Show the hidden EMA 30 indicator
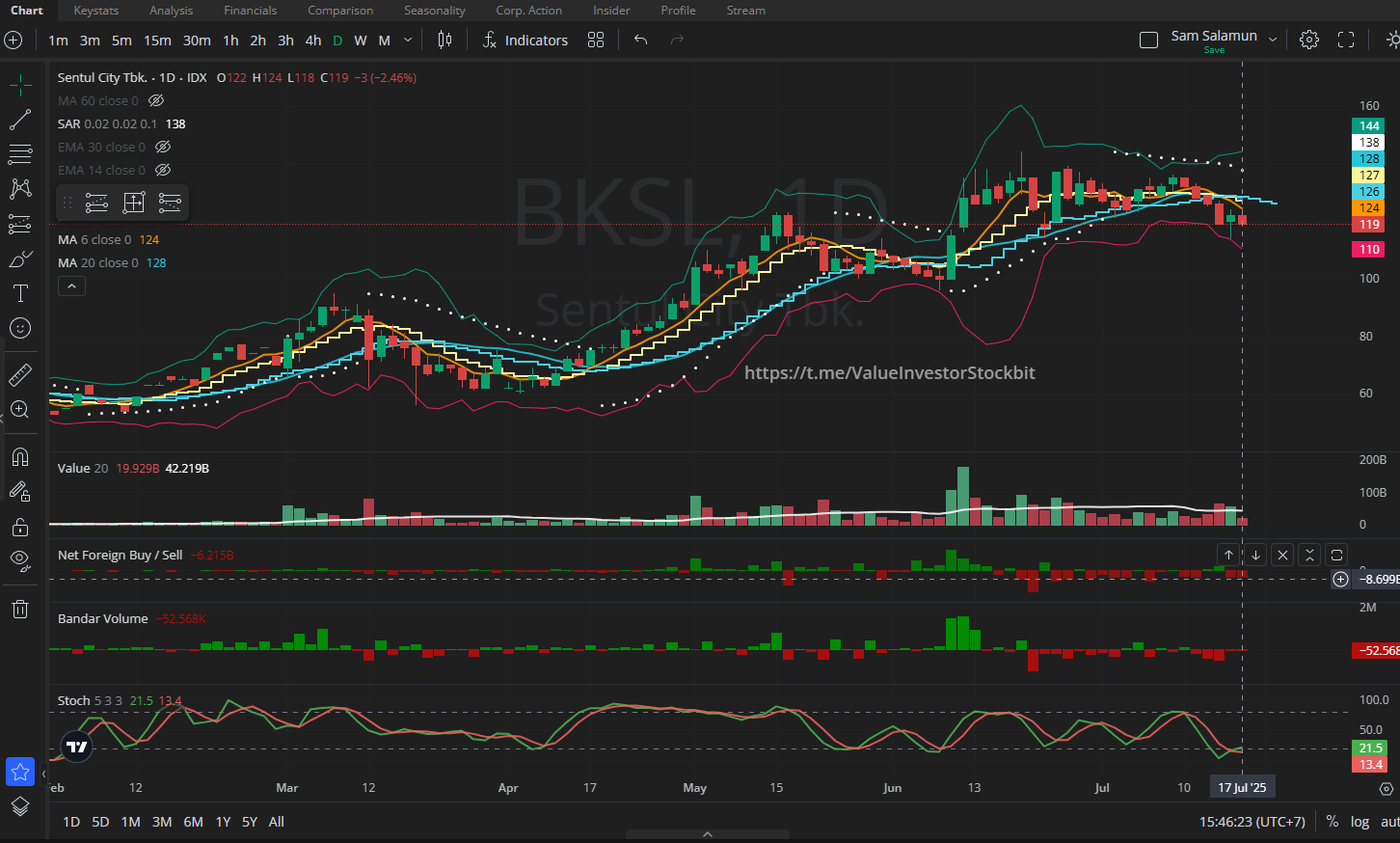The height and width of the screenshot is (843, 1400). [x=163, y=147]
